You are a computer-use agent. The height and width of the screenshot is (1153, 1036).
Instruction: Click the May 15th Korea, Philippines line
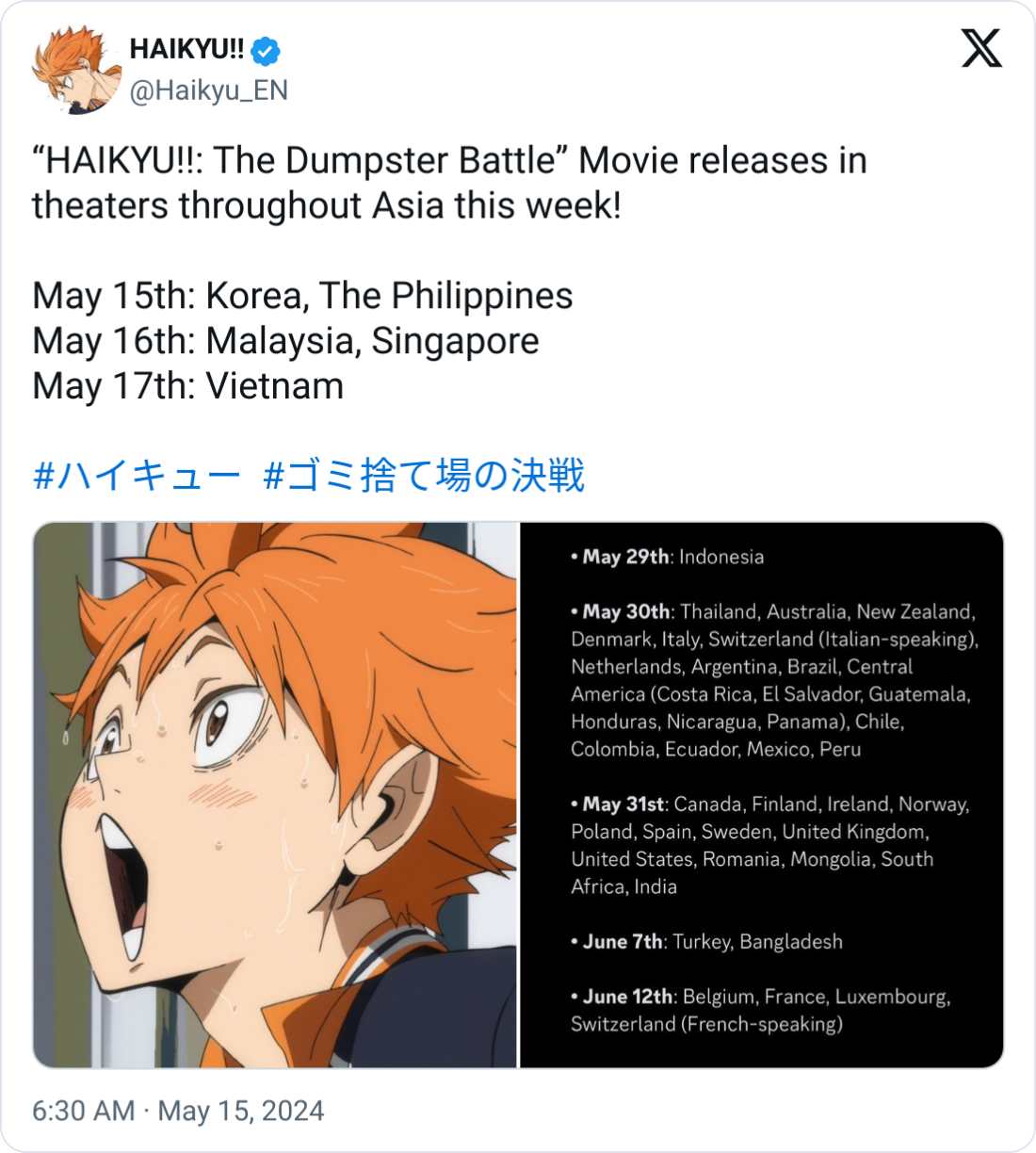[x=302, y=296]
